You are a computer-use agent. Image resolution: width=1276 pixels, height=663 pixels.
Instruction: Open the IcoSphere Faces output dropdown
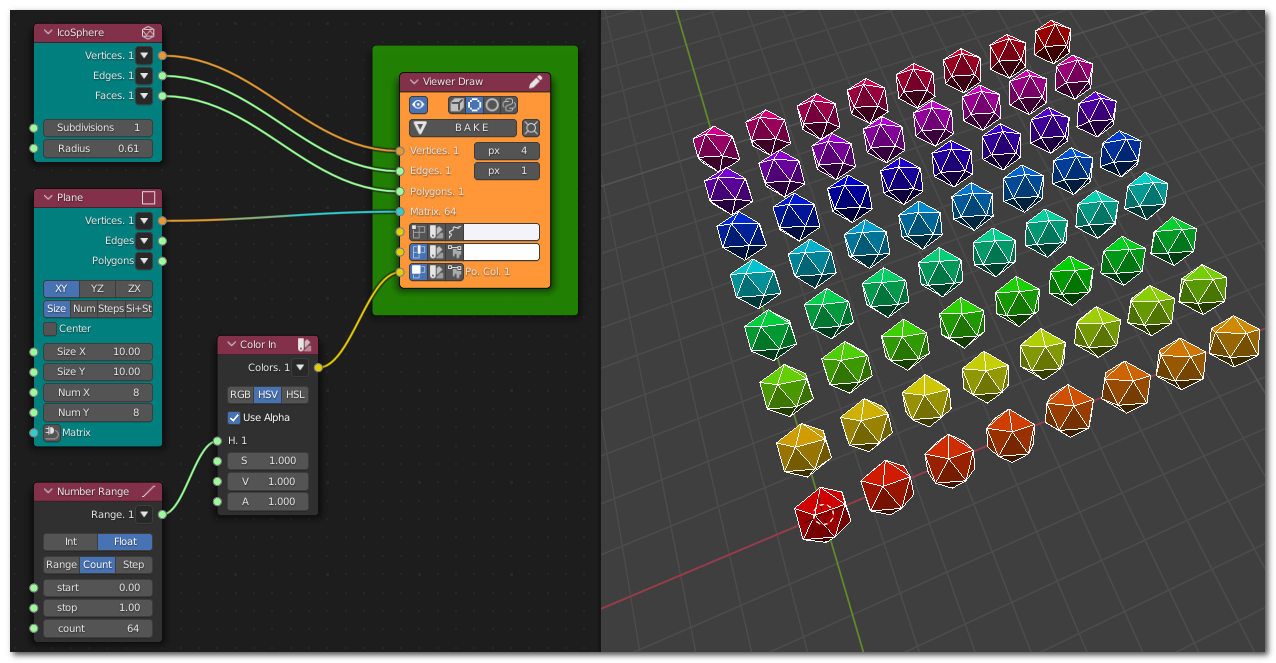pyautogui.click(x=144, y=96)
